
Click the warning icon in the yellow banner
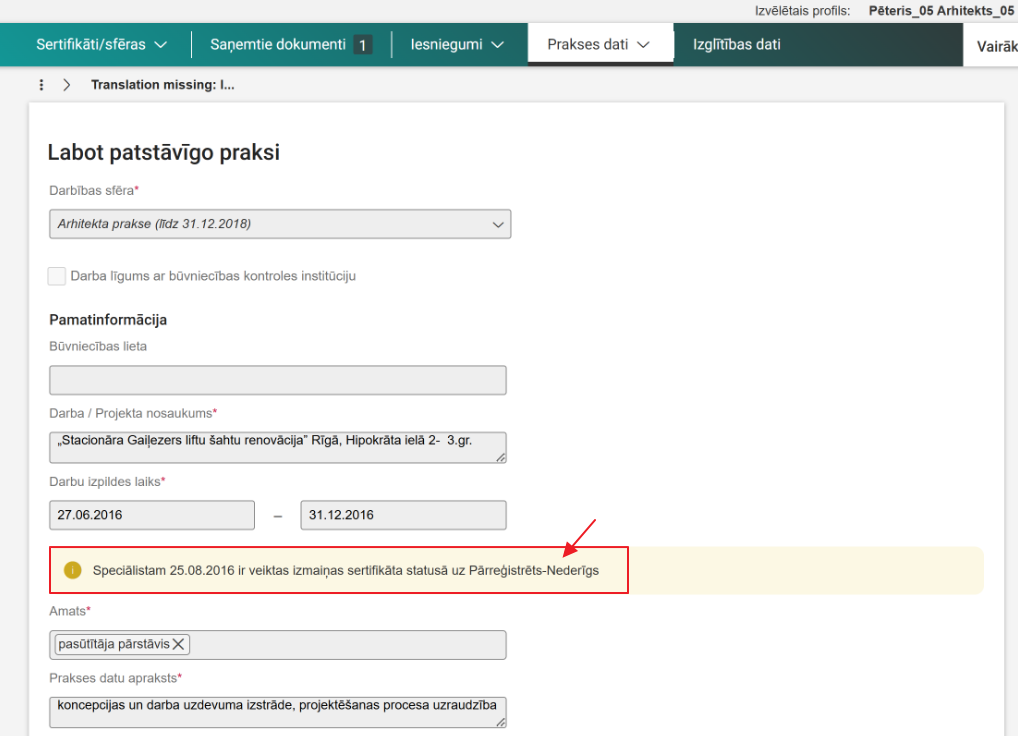[71, 570]
